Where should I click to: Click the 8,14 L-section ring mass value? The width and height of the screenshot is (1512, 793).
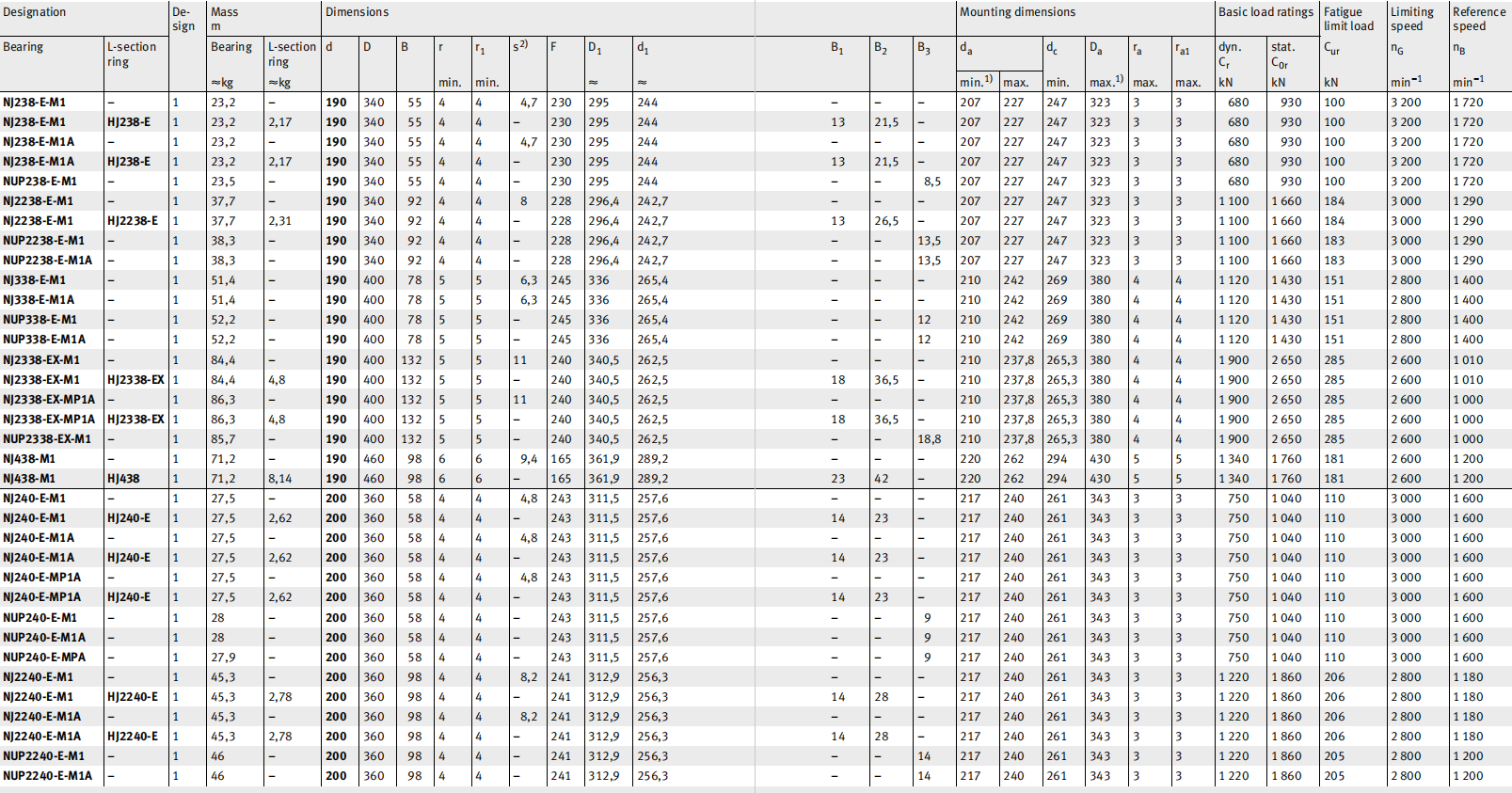click(x=279, y=479)
